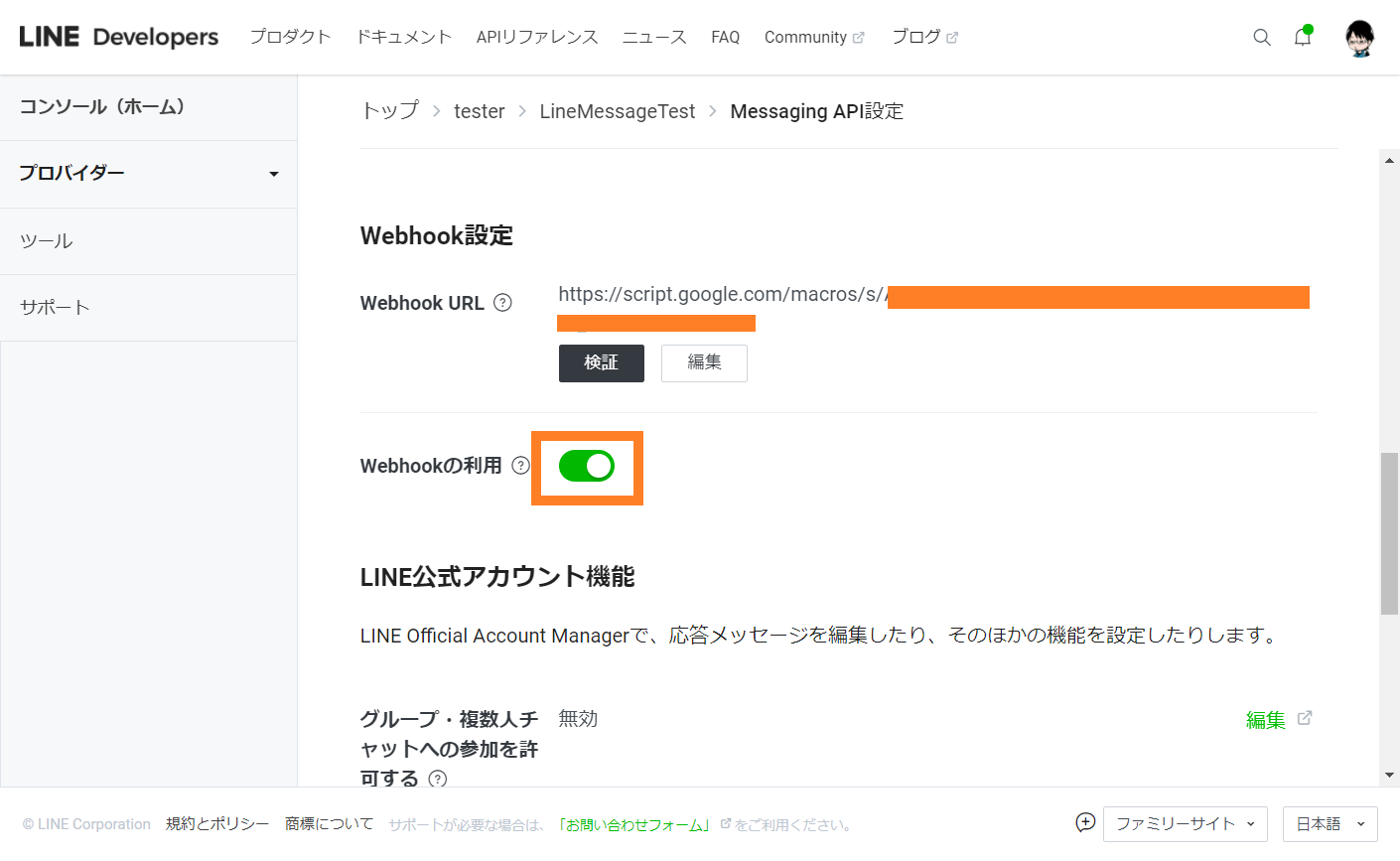Click the Webhook URL text
Screen dimensions: 1400x861
point(722,295)
